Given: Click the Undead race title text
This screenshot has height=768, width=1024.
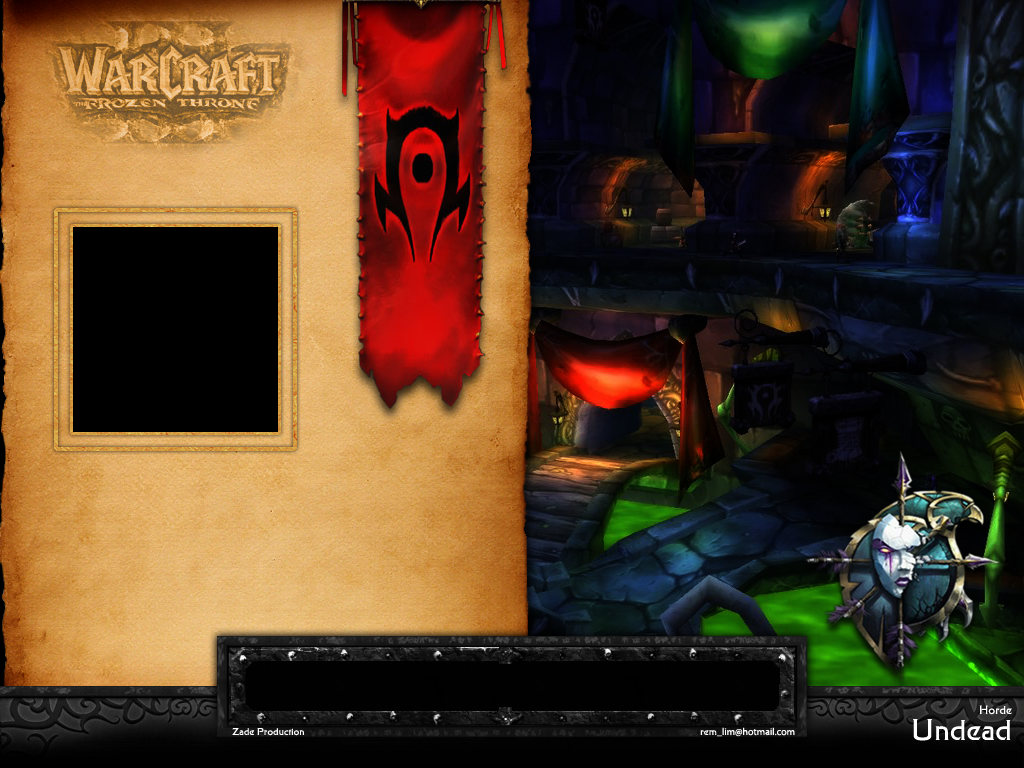Looking at the screenshot, I should (x=961, y=730).
